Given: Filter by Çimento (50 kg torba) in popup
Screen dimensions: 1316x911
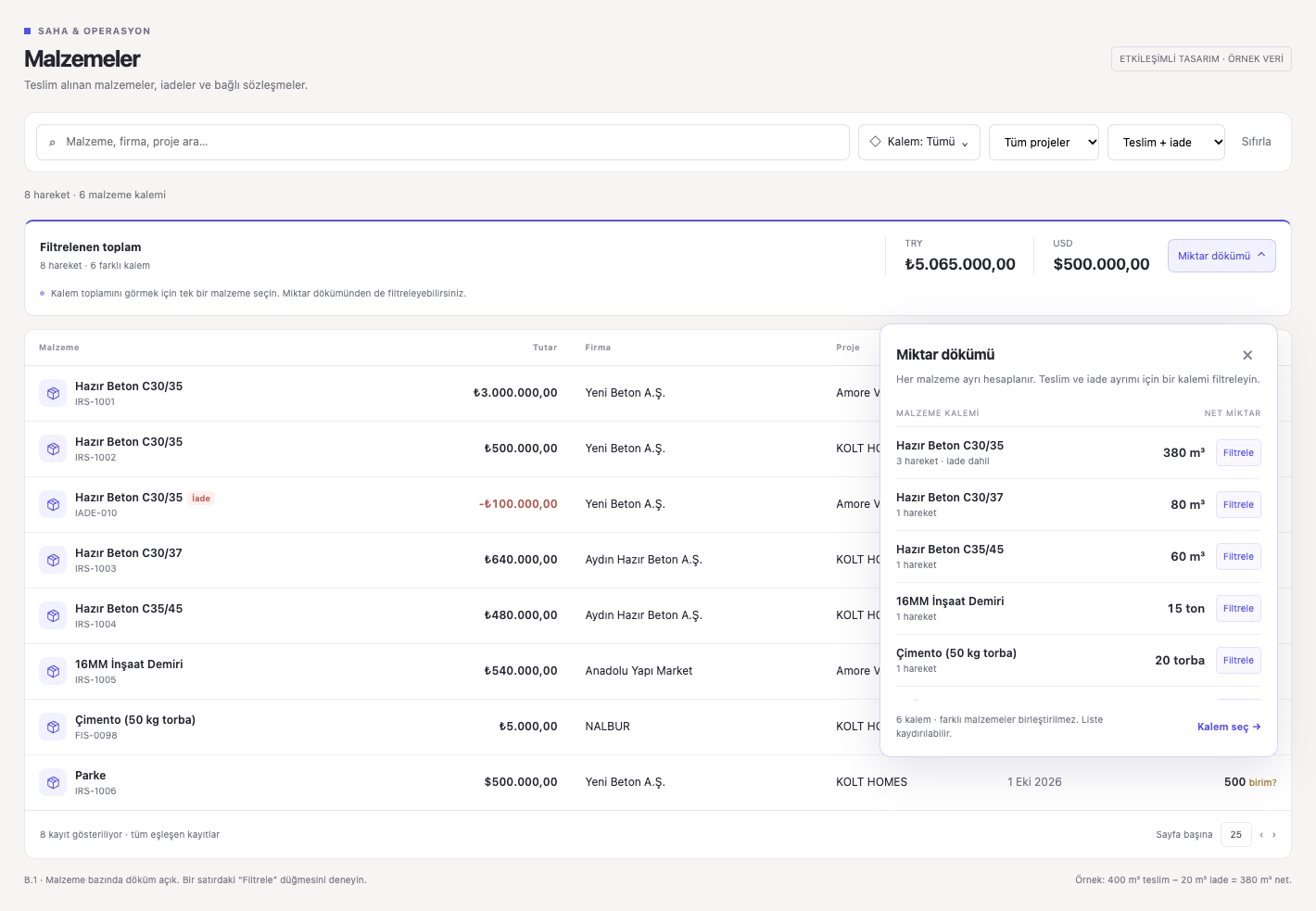Looking at the screenshot, I should (1238, 661).
